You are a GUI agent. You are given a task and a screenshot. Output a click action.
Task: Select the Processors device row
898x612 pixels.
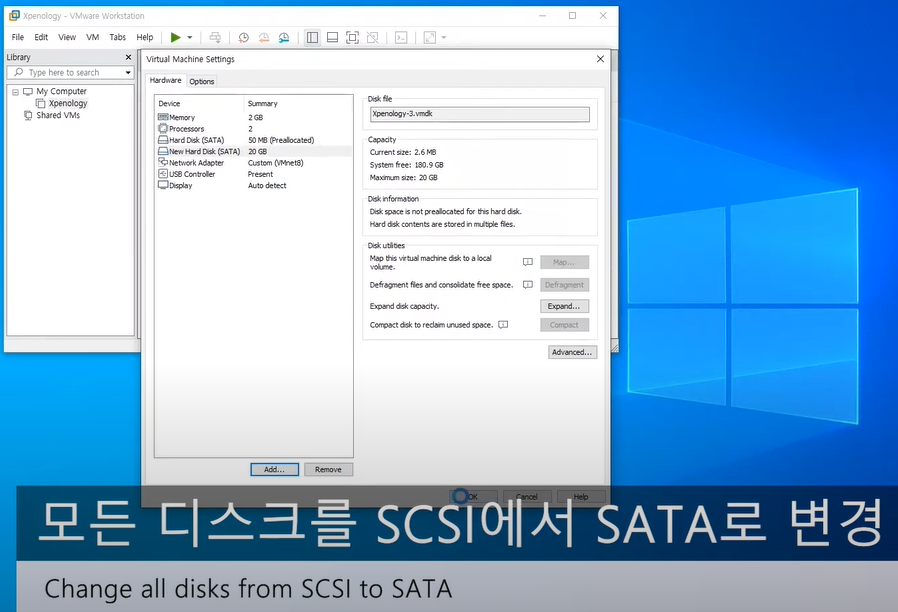254,129
